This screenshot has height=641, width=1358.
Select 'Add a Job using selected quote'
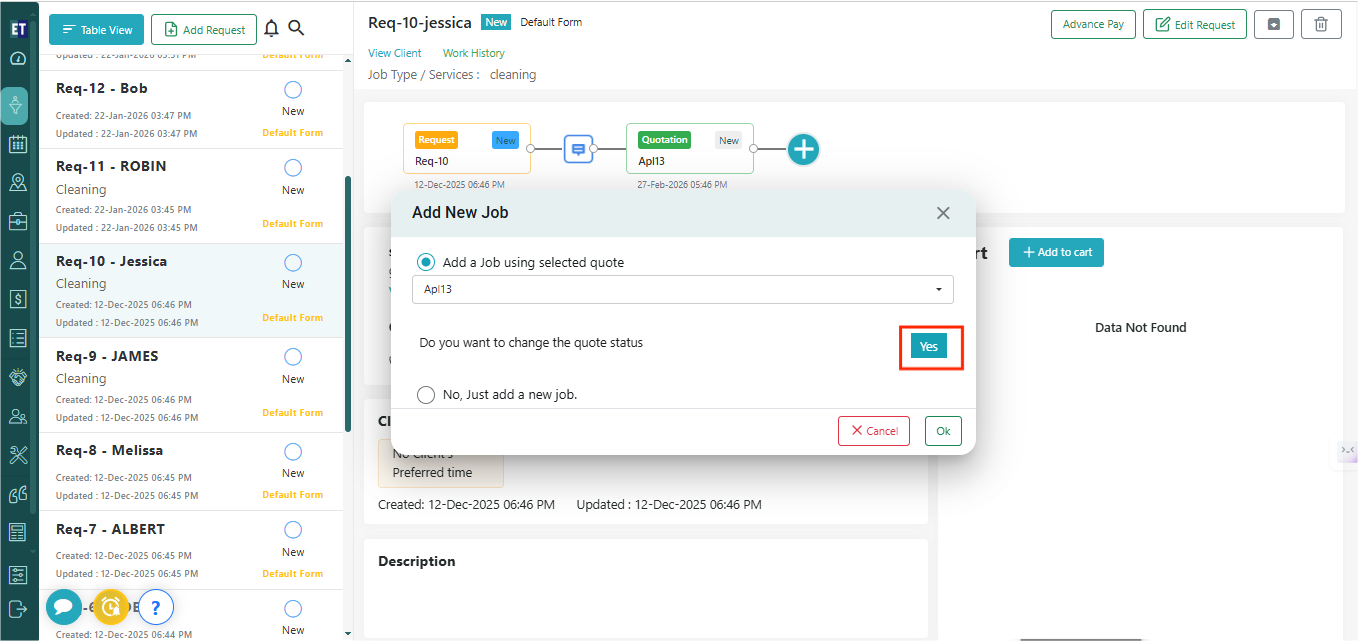click(x=426, y=262)
